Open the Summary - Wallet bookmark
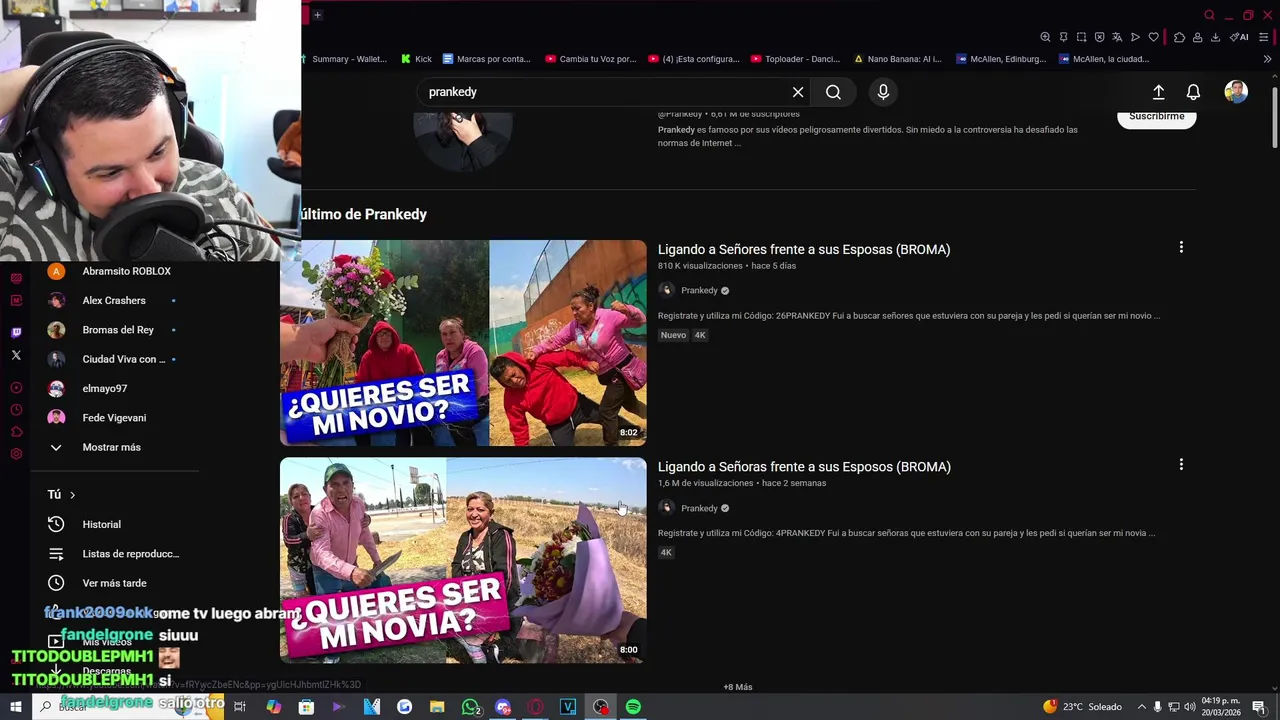Viewport: 1280px width, 720px height. [x=346, y=59]
